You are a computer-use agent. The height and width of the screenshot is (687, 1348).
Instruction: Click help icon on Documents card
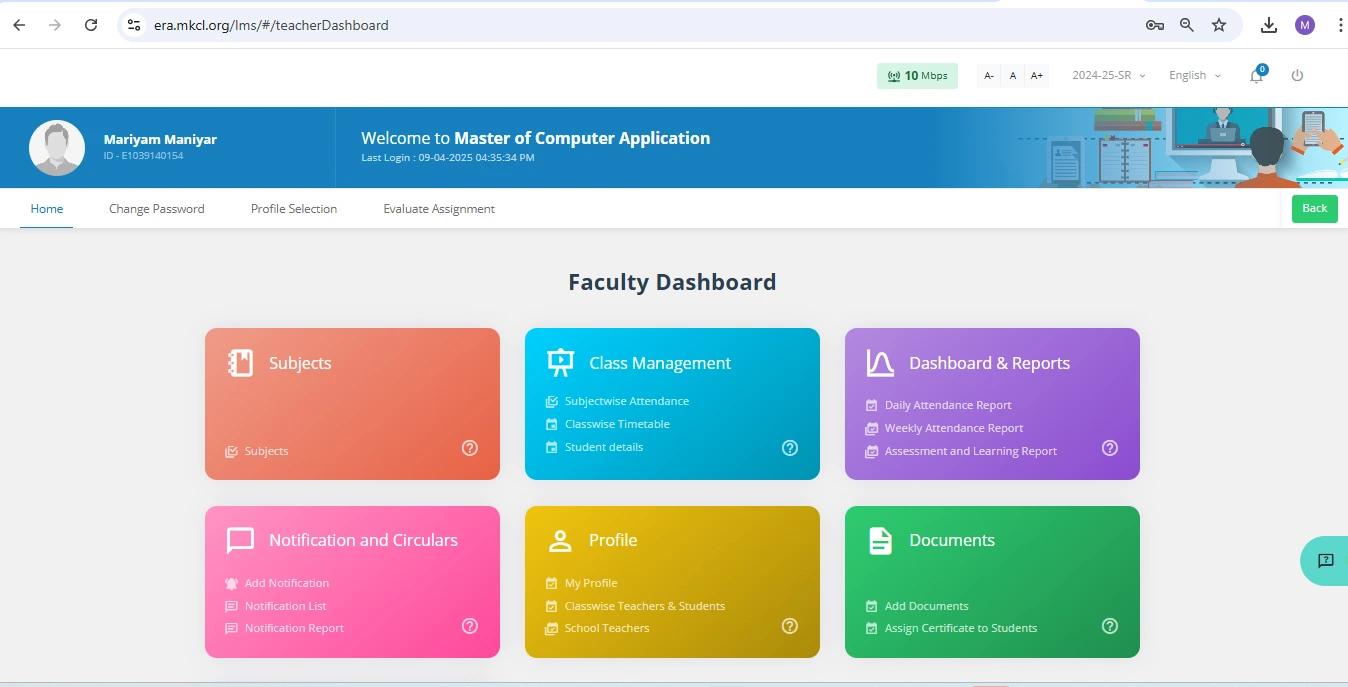1110,626
